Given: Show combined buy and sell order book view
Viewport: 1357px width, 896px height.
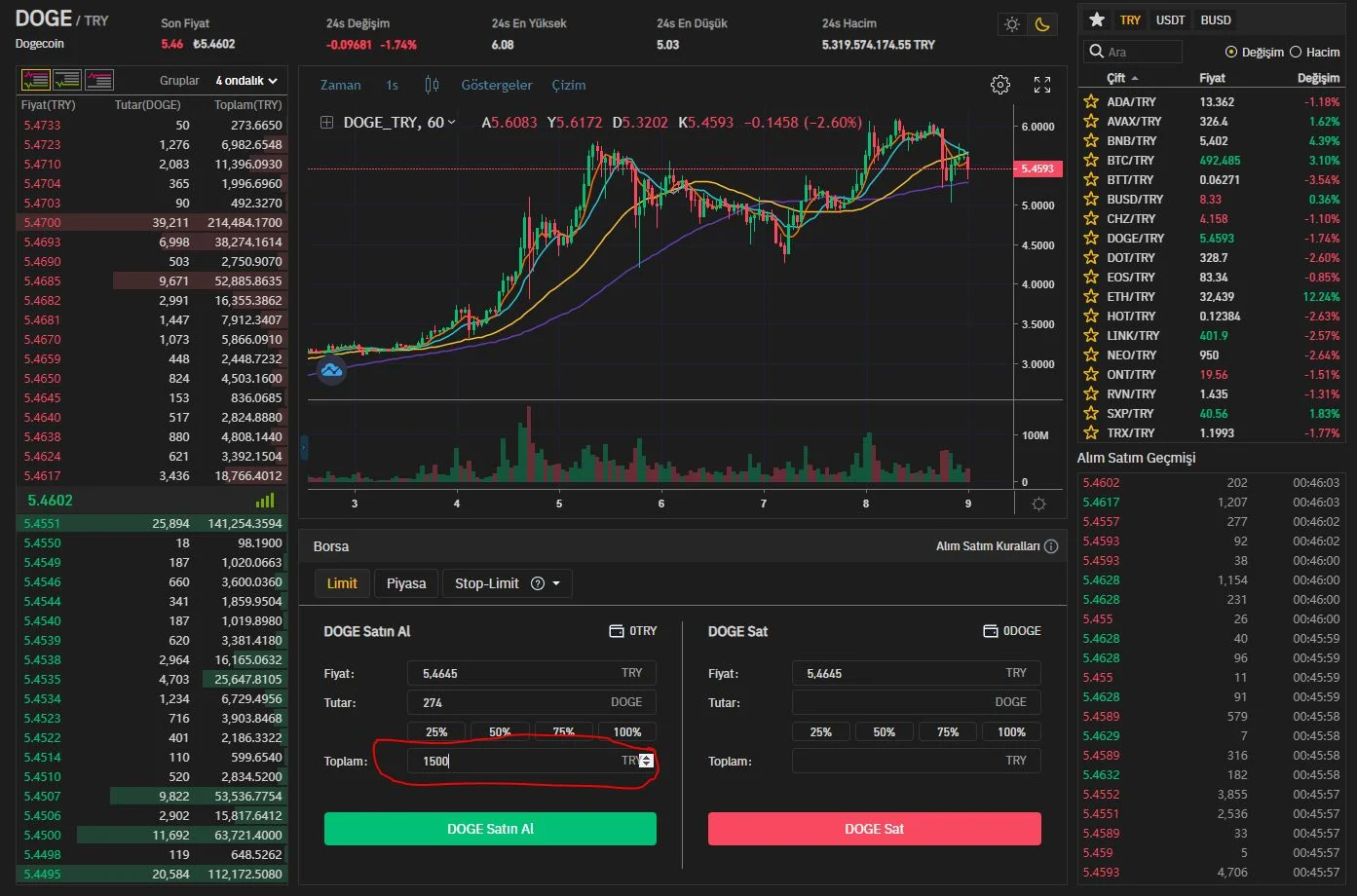Looking at the screenshot, I should point(36,80).
